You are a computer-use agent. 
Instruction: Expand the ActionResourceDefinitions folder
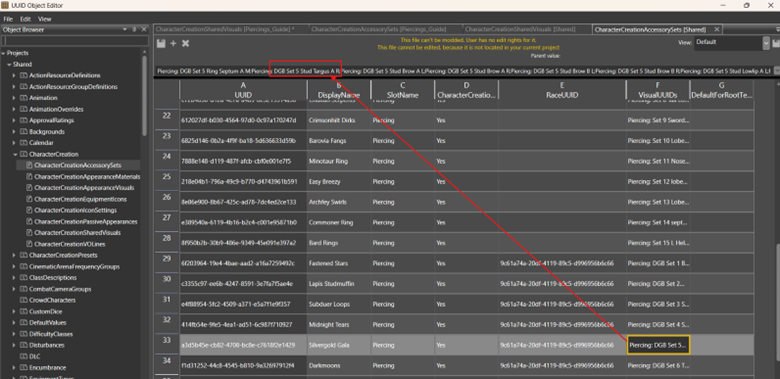14,76
